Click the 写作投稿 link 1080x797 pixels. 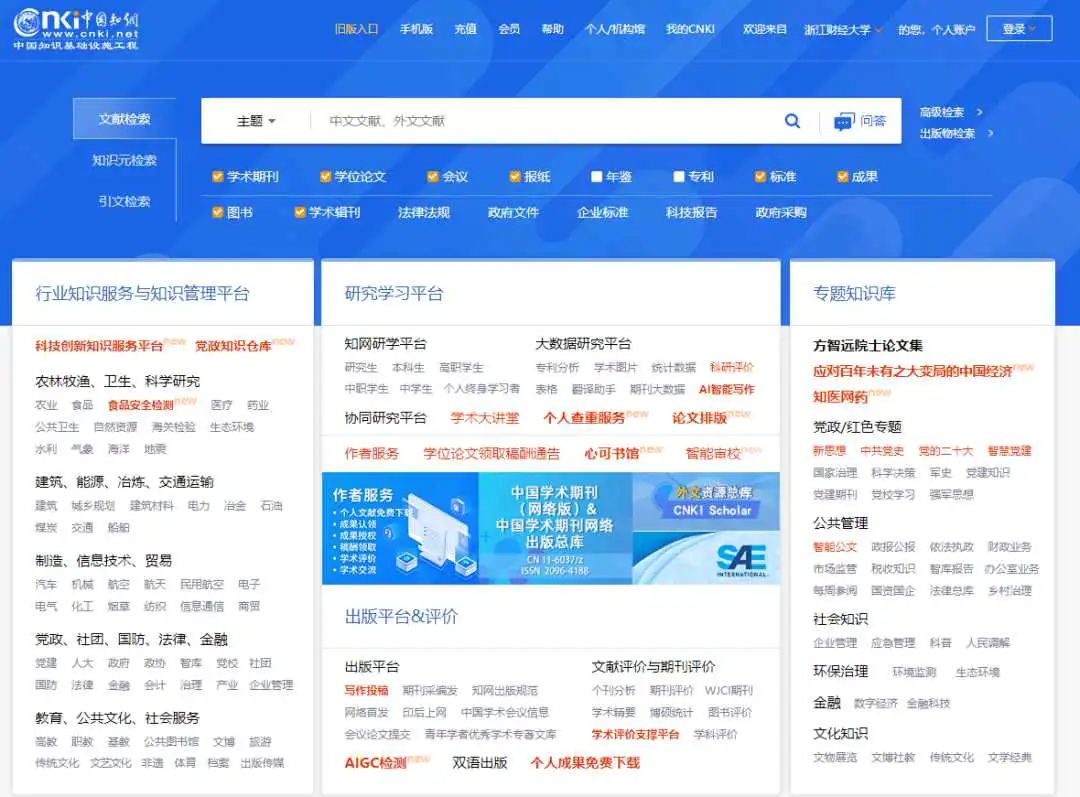[x=366, y=690]
